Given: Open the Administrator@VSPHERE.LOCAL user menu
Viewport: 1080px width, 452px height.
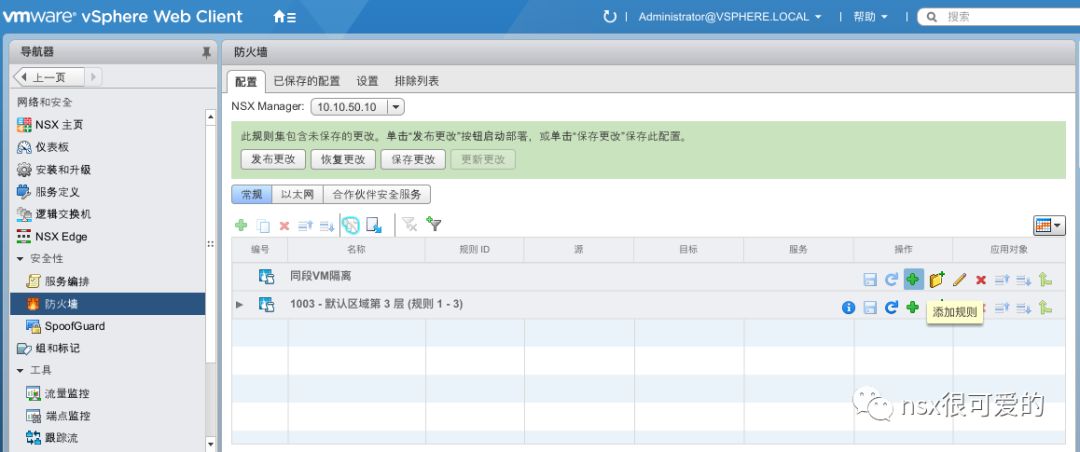Looking at the screenshot, I should (730, 17).
